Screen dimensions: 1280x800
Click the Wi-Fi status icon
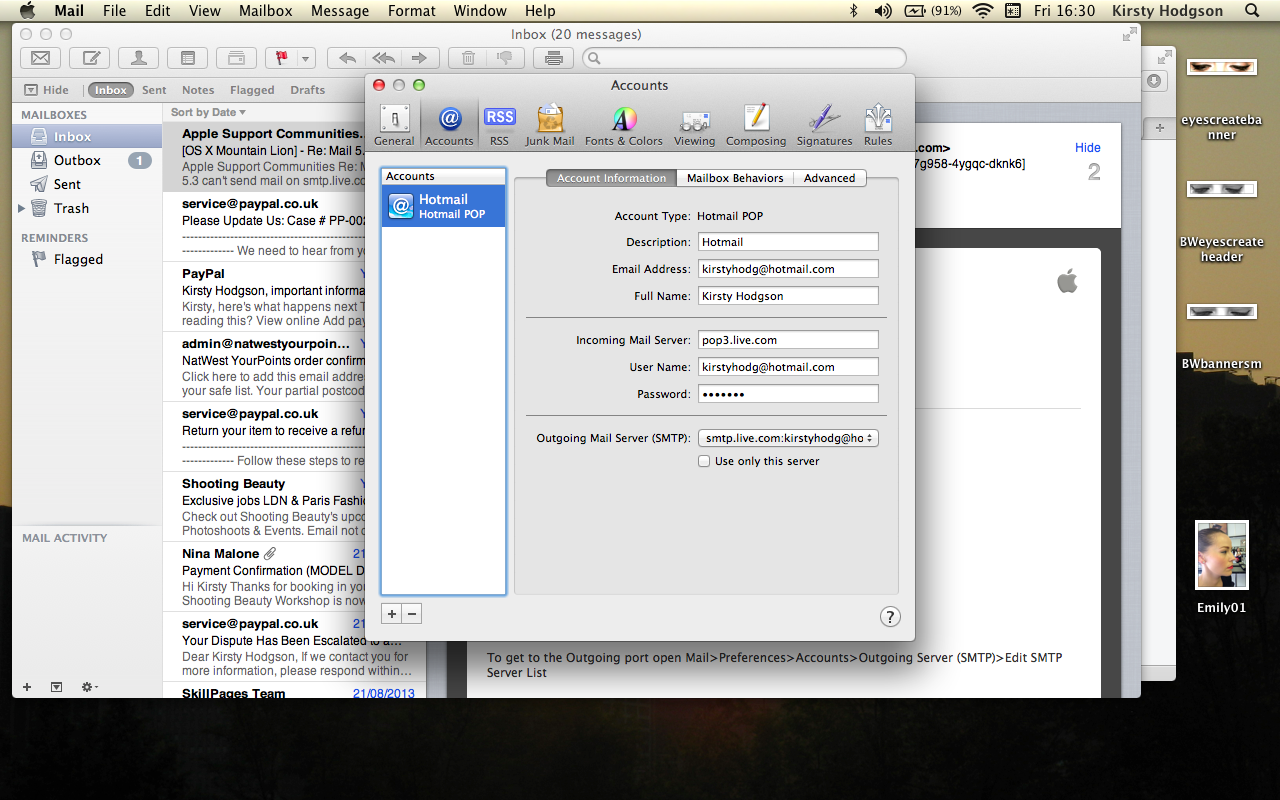(982, 11)
